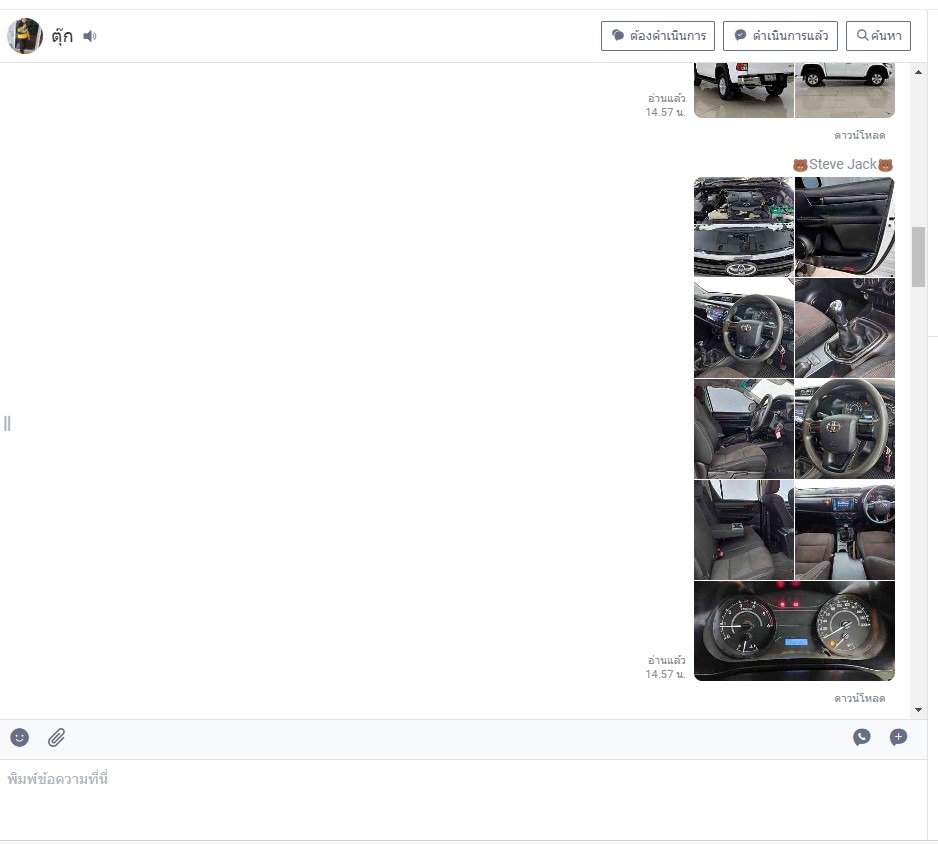Click the left panel collapse handle
Viewport: 938px width, 844px height.
point(7,423)
